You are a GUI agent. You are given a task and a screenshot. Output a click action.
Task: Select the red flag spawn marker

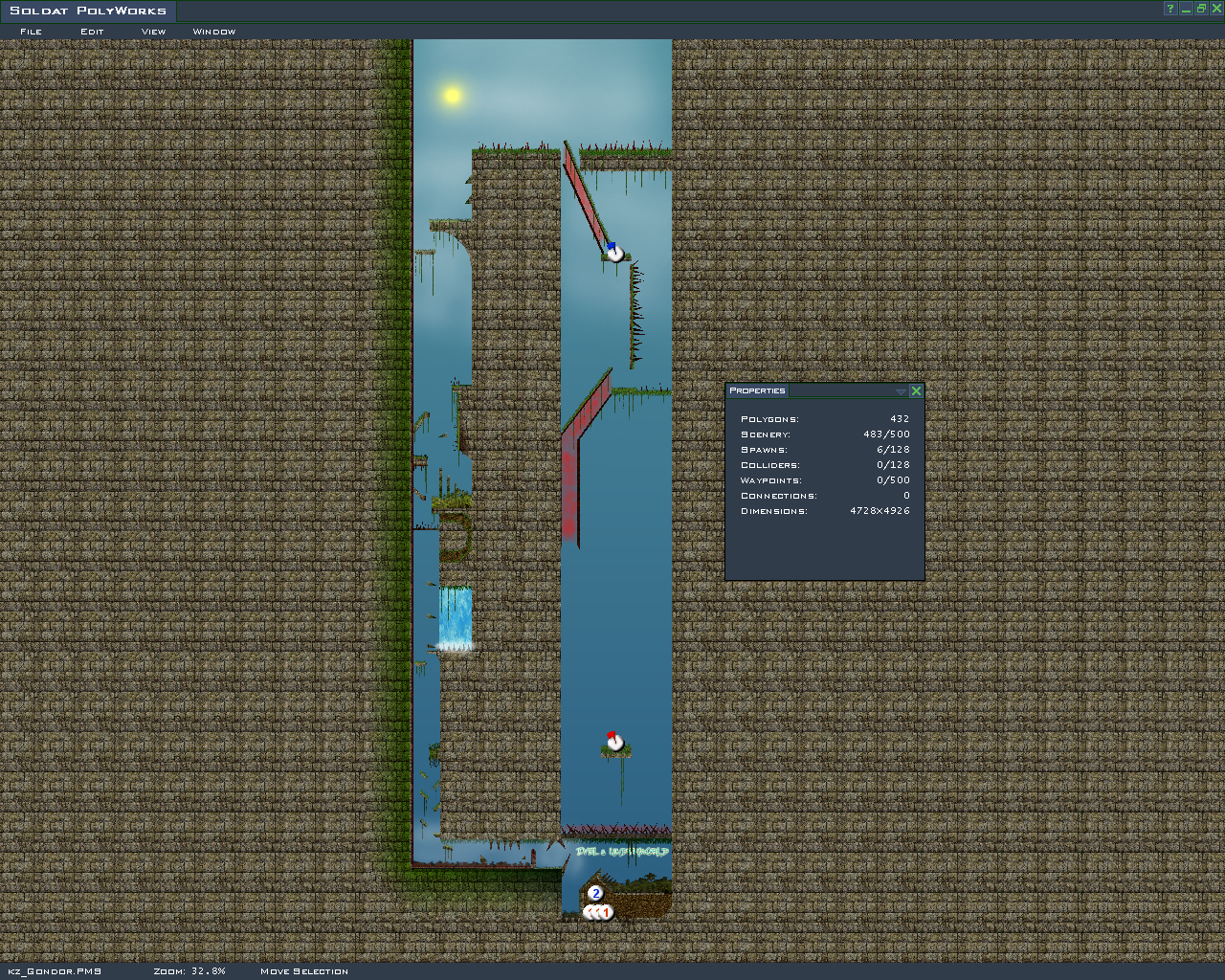(x=614, y=741)
